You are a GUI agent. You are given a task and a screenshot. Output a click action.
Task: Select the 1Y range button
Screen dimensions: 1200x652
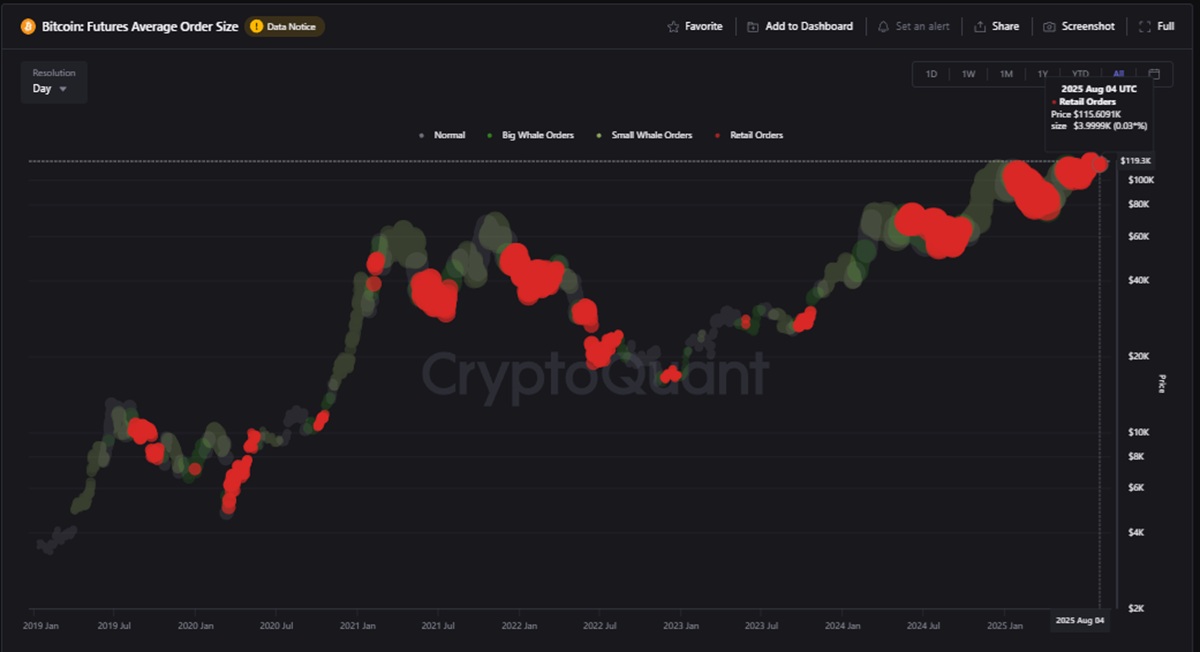click(1042, 74)
